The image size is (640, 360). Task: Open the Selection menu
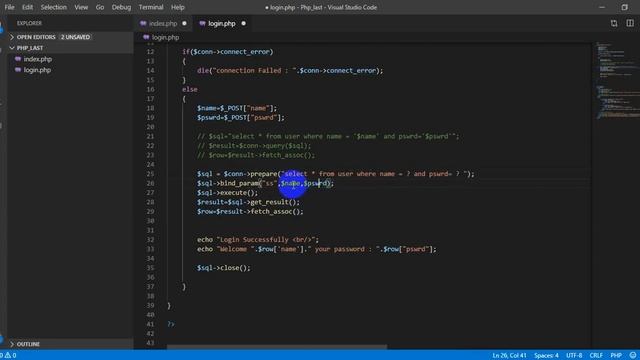point(53,7)
